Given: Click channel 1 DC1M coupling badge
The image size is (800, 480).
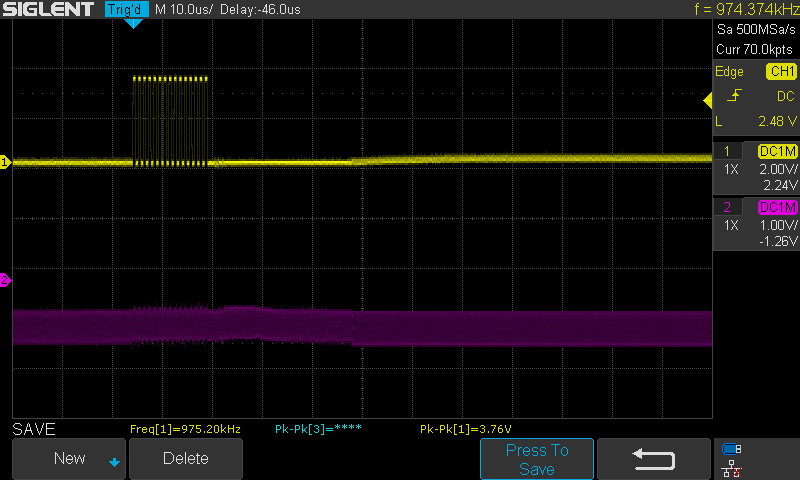Looking at the screenshot, I should click(x=778, y=151).
